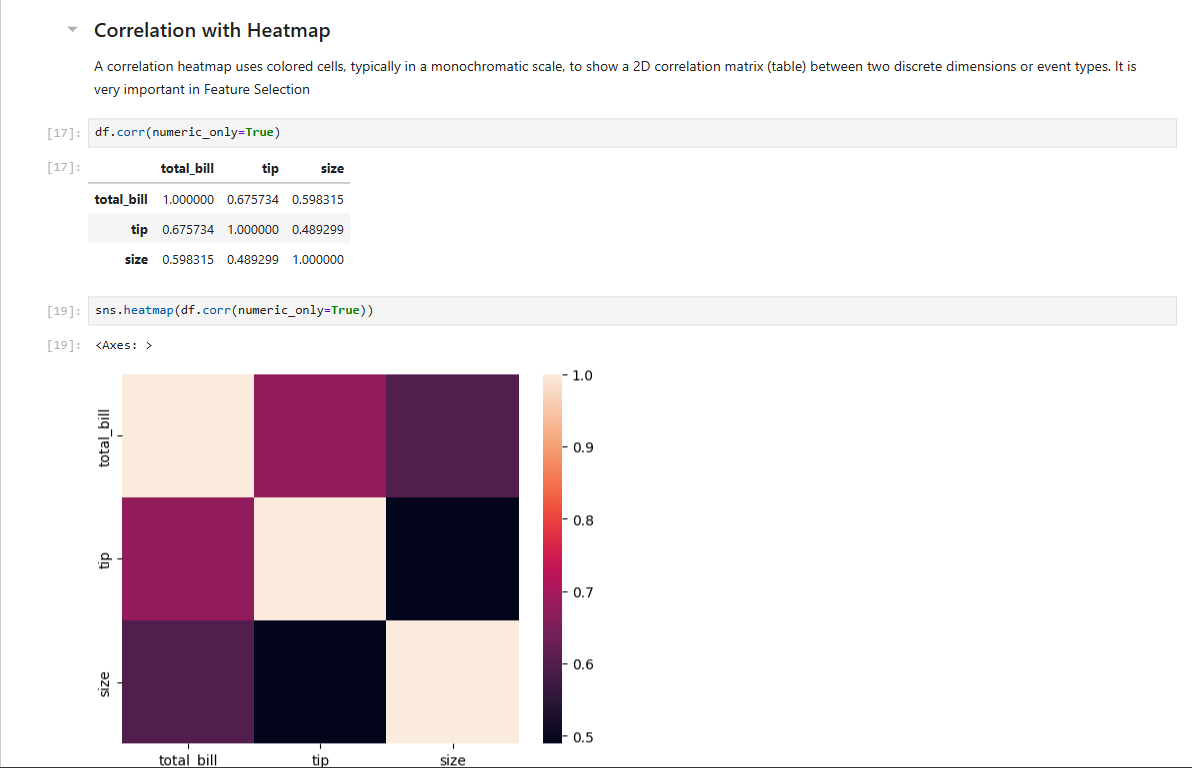The width and height of the screenshot is (1192, 768).
Task: Click the df.corr code cell input
Action: coord(632,132)
